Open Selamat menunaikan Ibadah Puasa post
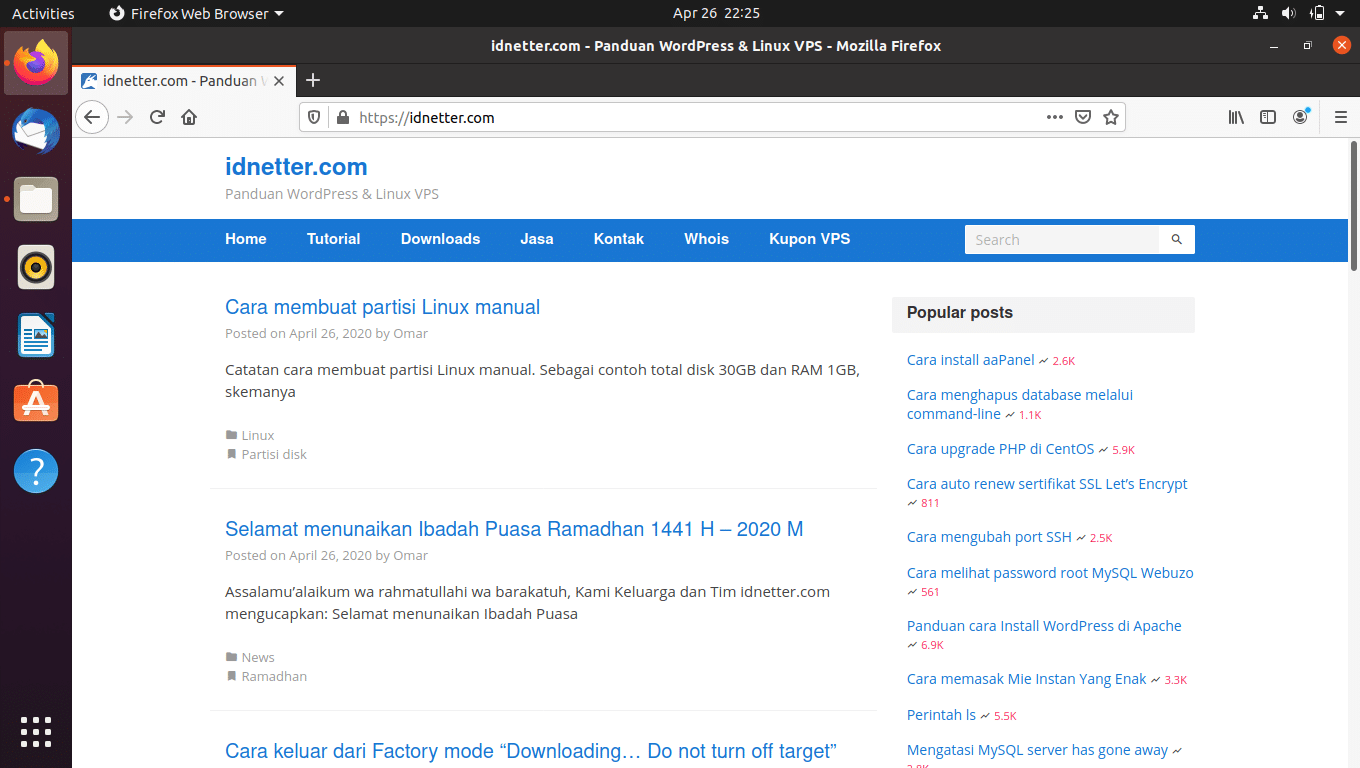This screenshot has height=768, width=1360. (x=514, y=529)
